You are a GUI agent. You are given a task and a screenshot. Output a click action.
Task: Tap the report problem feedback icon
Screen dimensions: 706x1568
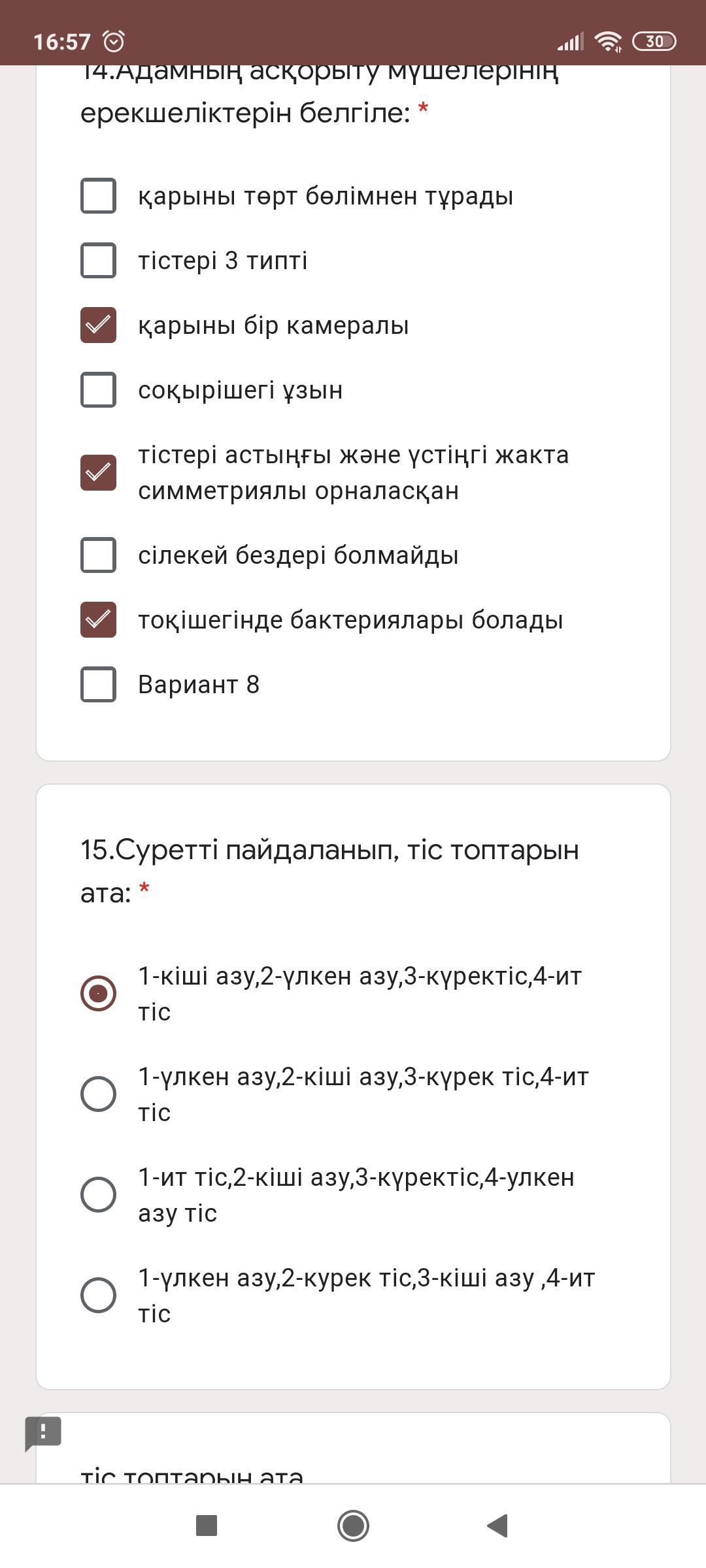click(43, 1433)
